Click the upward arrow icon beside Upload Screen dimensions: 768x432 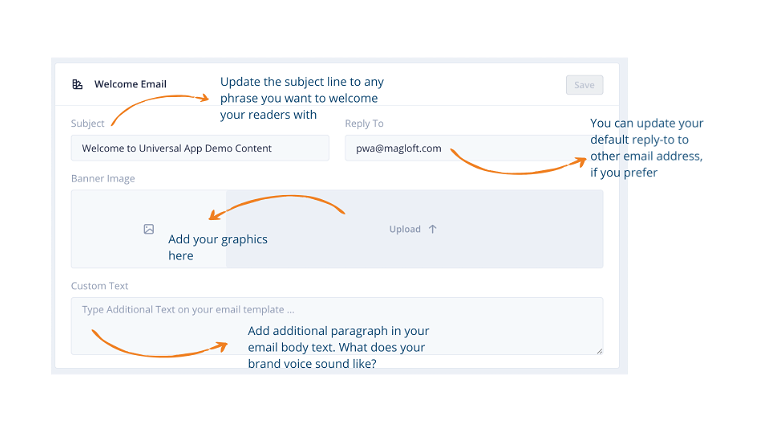pyautogui.click(x=432, y=229)
